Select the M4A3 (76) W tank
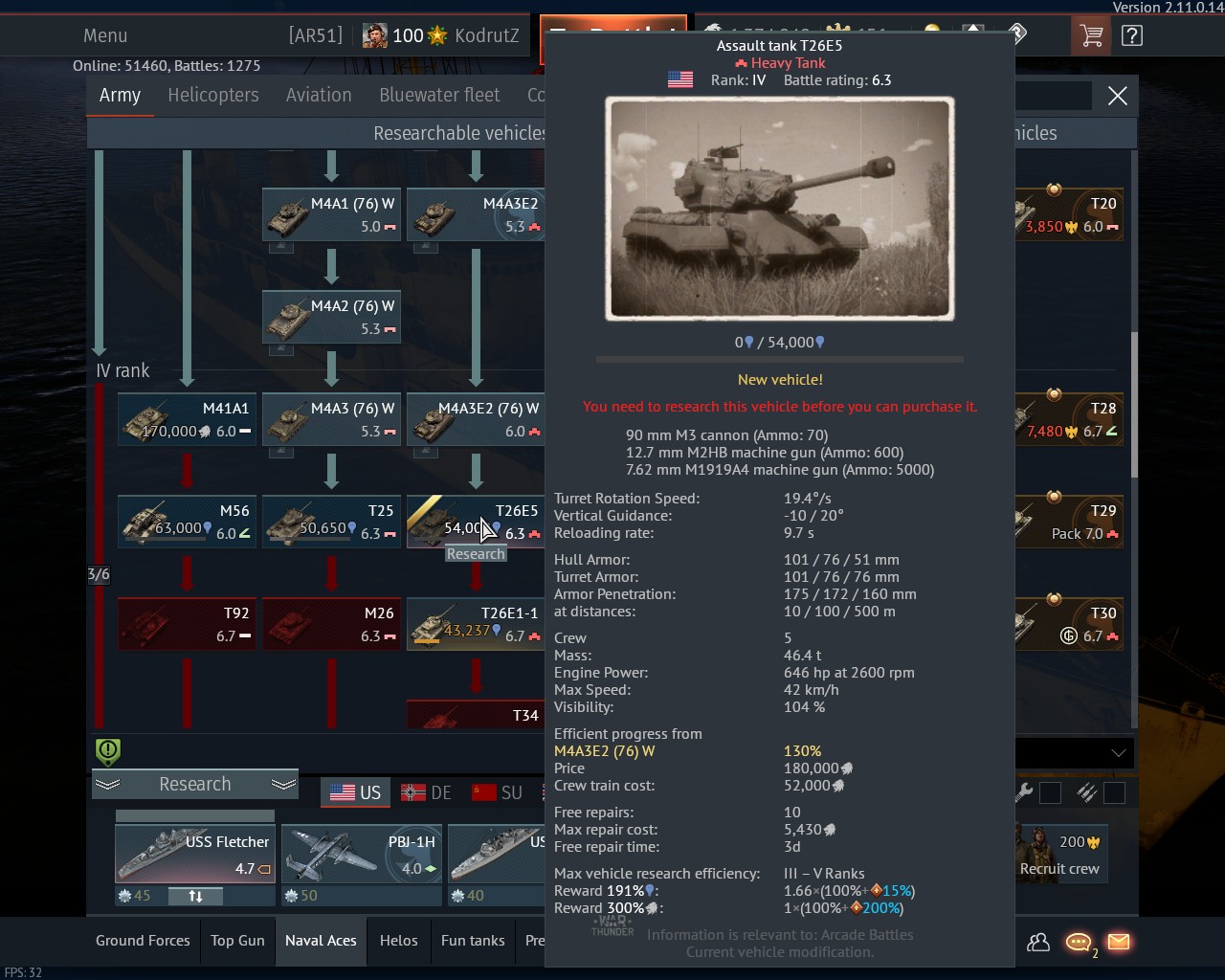1225x980 pixels. (331, 419)
